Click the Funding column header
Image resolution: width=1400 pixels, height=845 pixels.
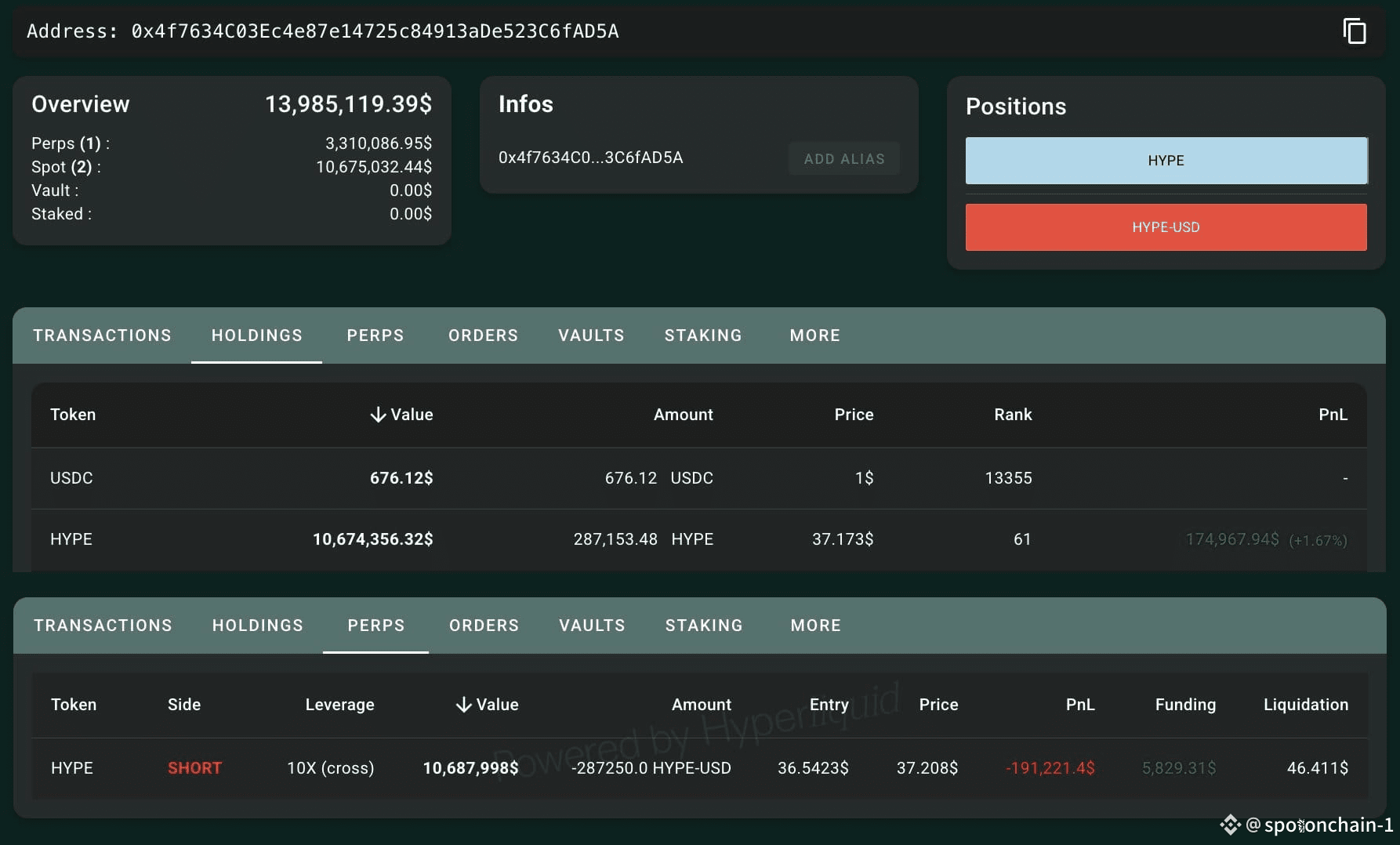1185,705
